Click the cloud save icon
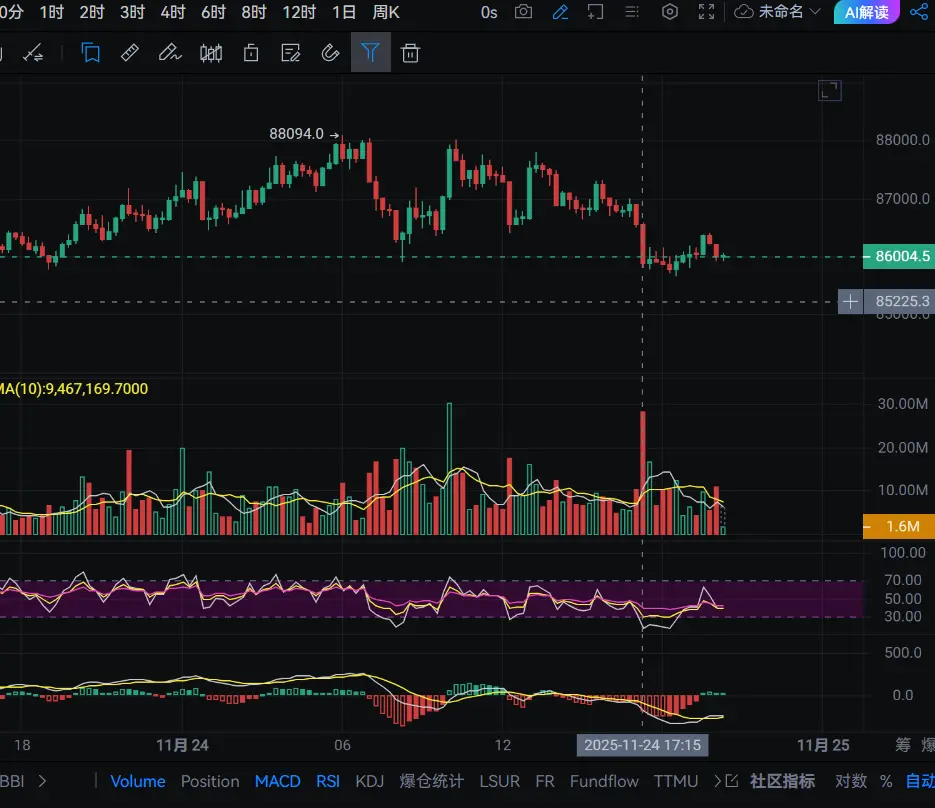Image resolution: width=935 pixels, height=808 pixels. (743, 12)
